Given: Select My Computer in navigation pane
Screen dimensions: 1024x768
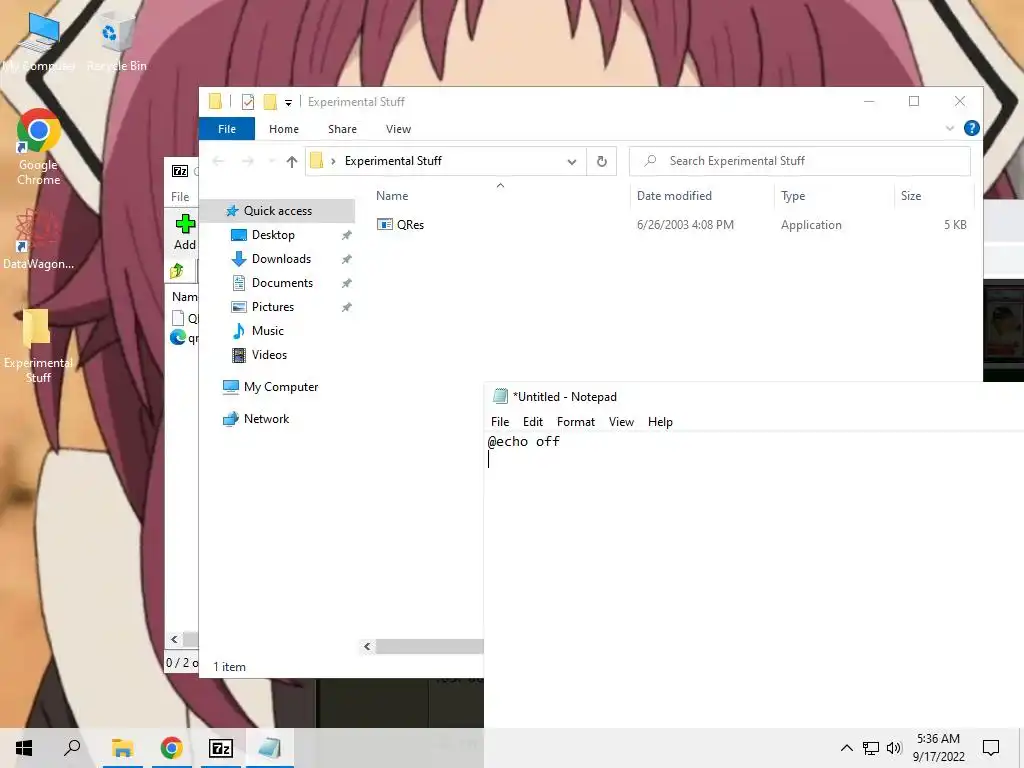Looking at the screenshot, I should (281, 387).
